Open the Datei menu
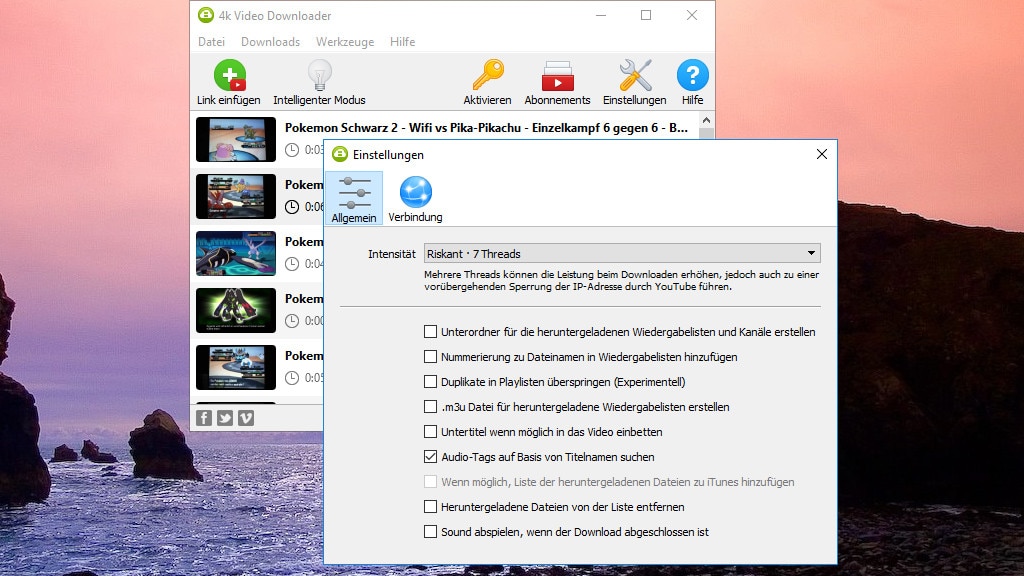This screenshot has height=576, width=1024. [x=212, y=42]
